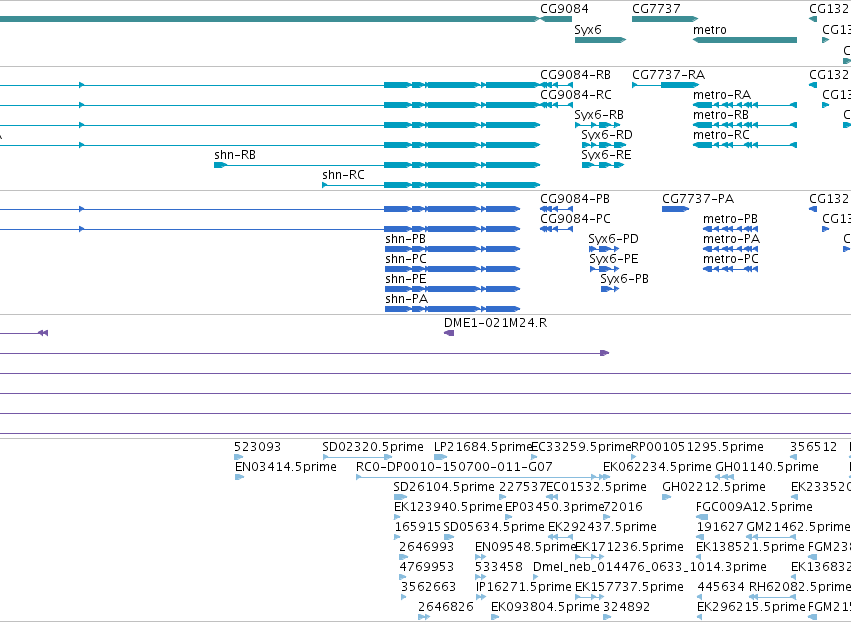Select the LP21684.5prime EST label
851x622 pixels.
tap(482, 447)
